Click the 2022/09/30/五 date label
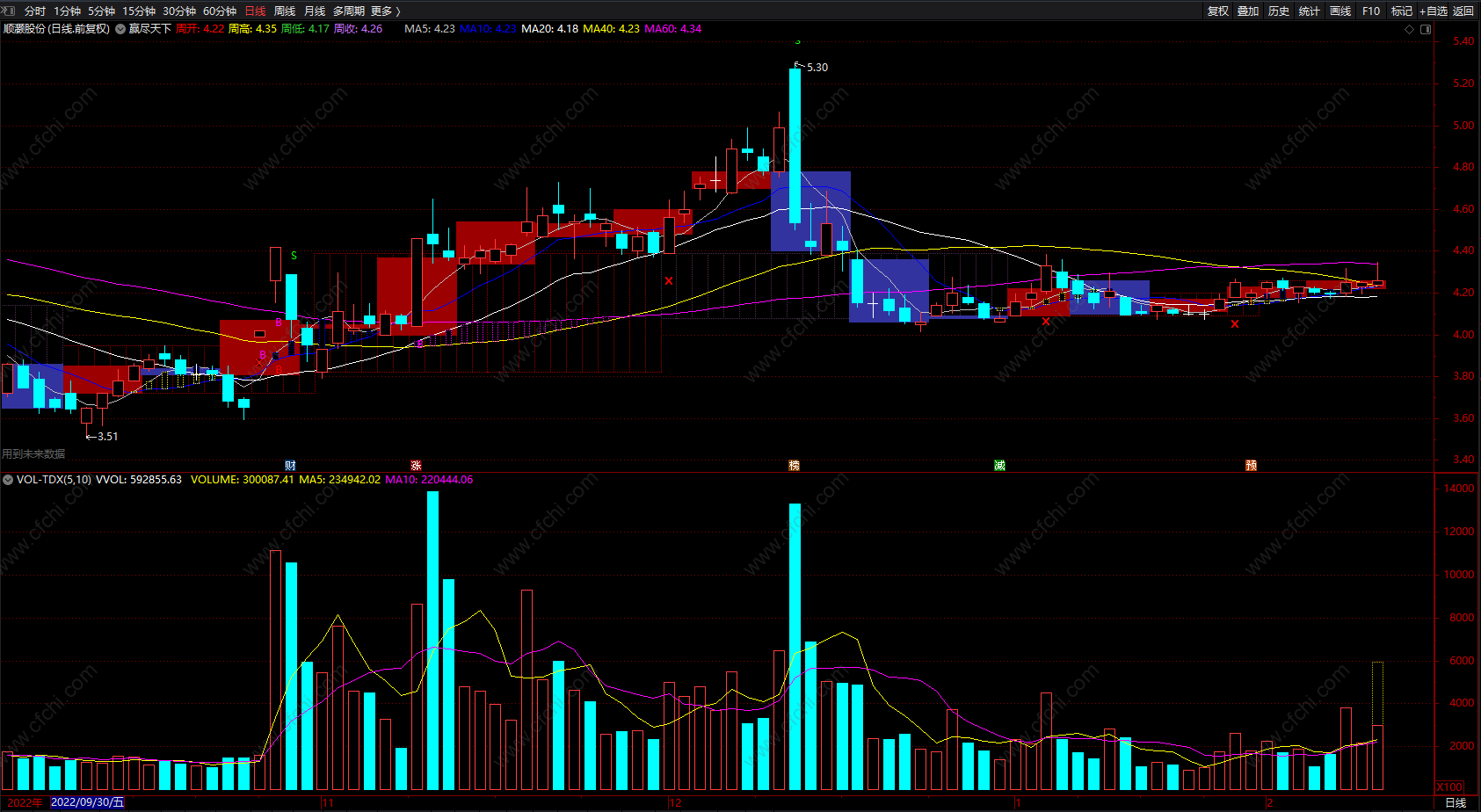Image resolution: width=1481 pixels, height=812 pixels. coord(87,802)
